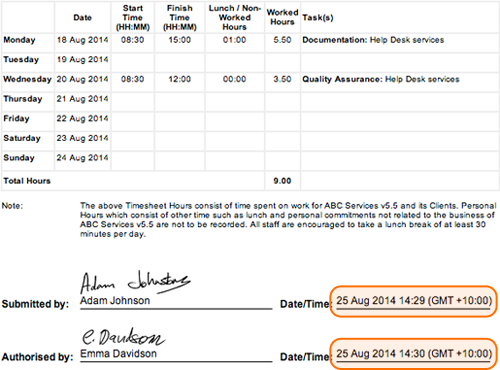Image resolution: width=500 pixels, height=370 pixels.
Task: Click Emma Davidson's handwritten signature
Action: (x=124, y=337)
